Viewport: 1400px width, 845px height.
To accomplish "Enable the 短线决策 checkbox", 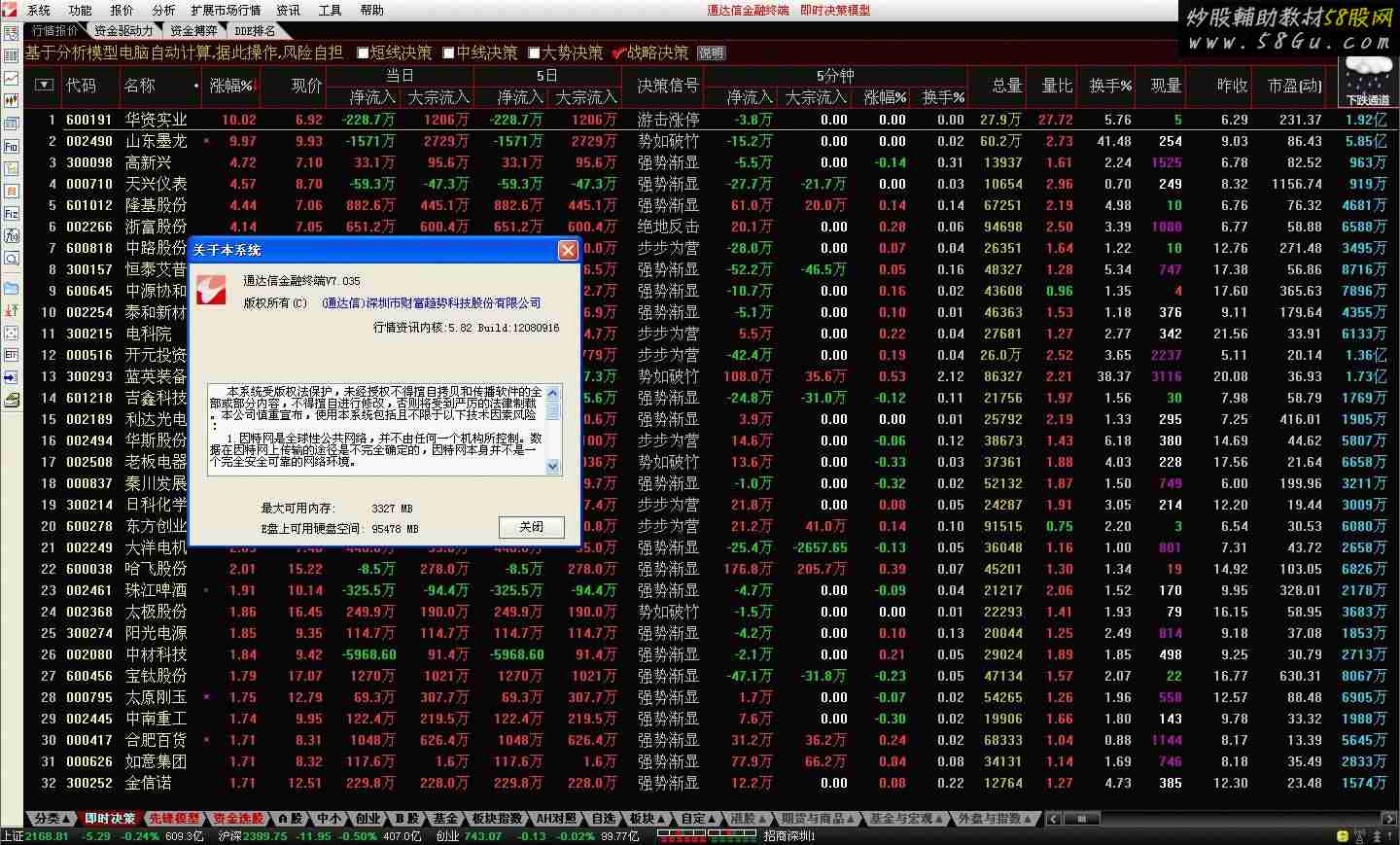I will click(x=363, y=53).
